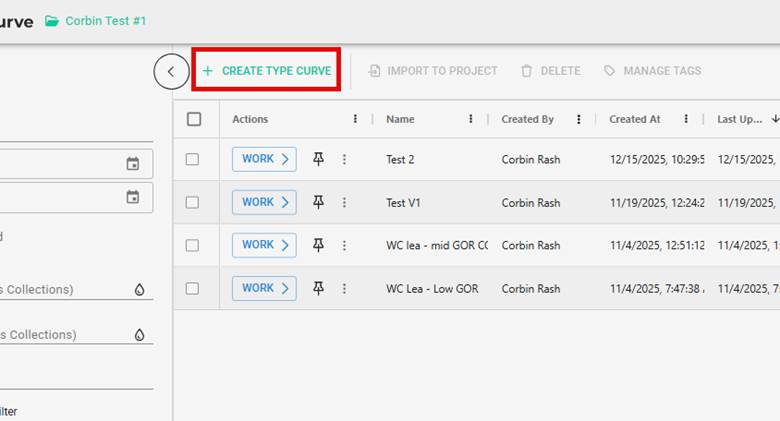Open calendar picker in second date field

(x=133, y=197)
